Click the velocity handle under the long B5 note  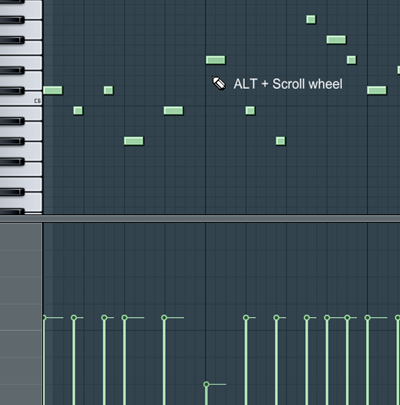pyautogui.click(x=164, y=318)
